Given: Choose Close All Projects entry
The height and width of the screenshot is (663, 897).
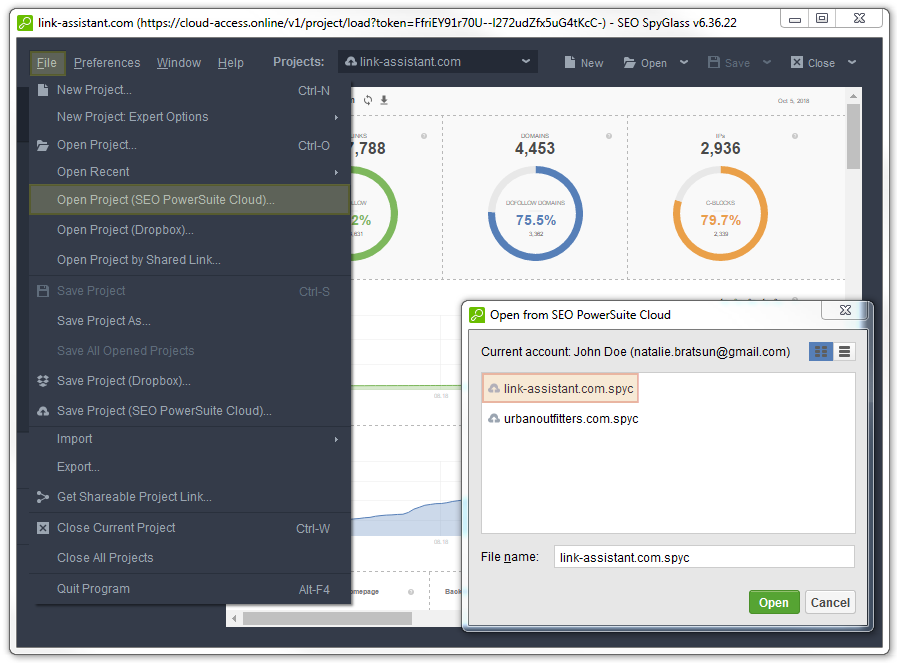Looking at the screenshot, I should pyautogui.click(x=189, y=558).
